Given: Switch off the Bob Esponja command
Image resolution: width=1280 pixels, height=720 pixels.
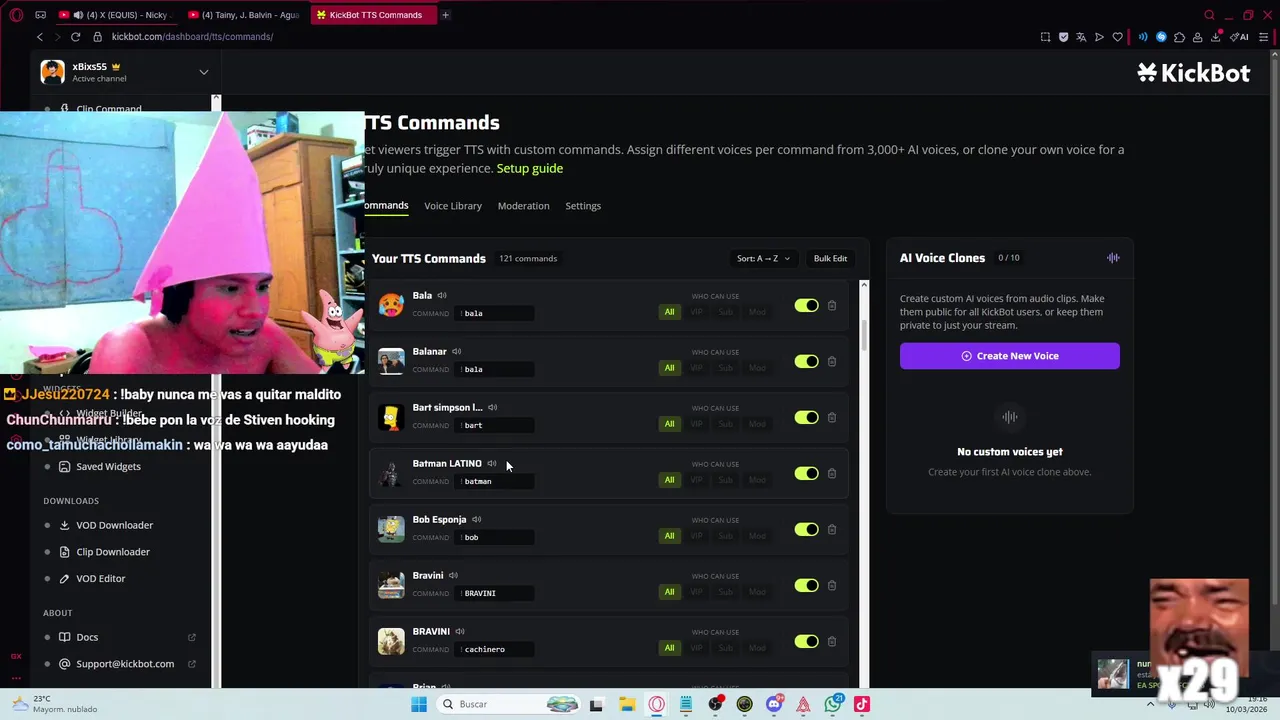Looking at the screenshot, I should click(806, 529).
